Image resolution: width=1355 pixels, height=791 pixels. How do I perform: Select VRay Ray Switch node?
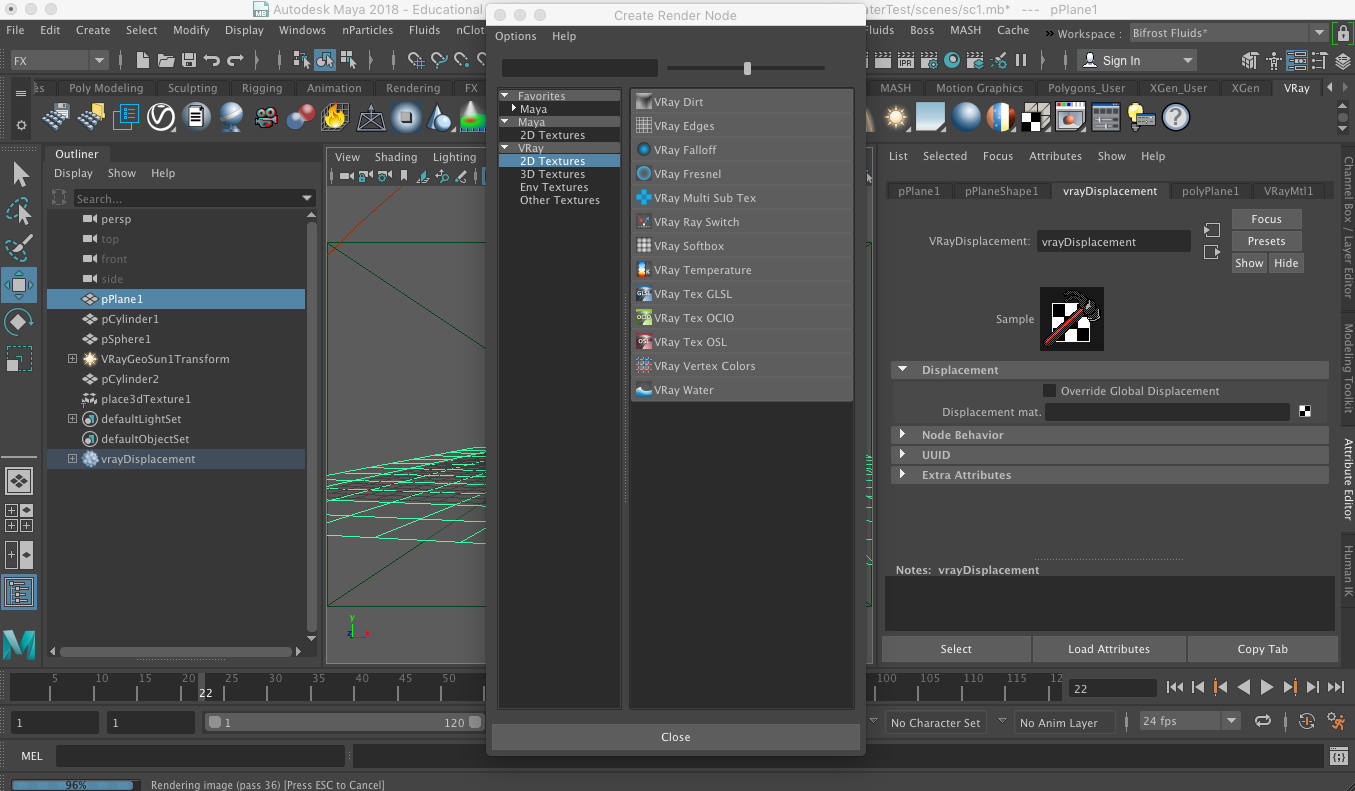[741, 222]
